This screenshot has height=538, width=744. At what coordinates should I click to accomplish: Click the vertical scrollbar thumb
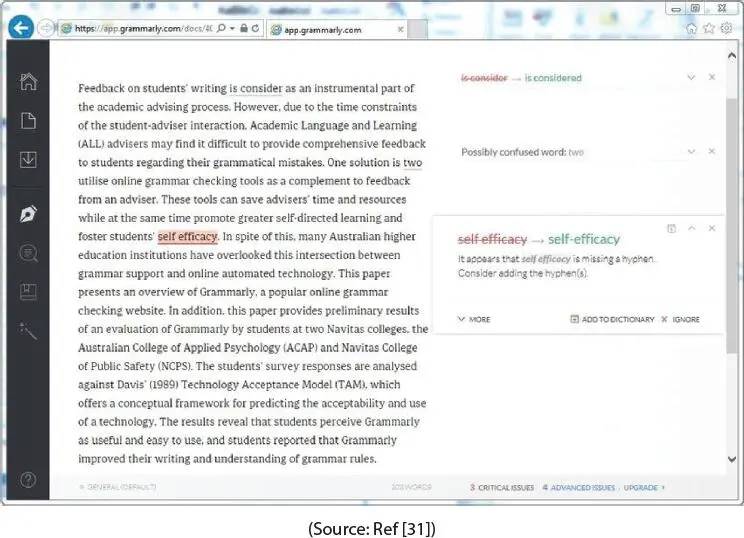[732, 225]
